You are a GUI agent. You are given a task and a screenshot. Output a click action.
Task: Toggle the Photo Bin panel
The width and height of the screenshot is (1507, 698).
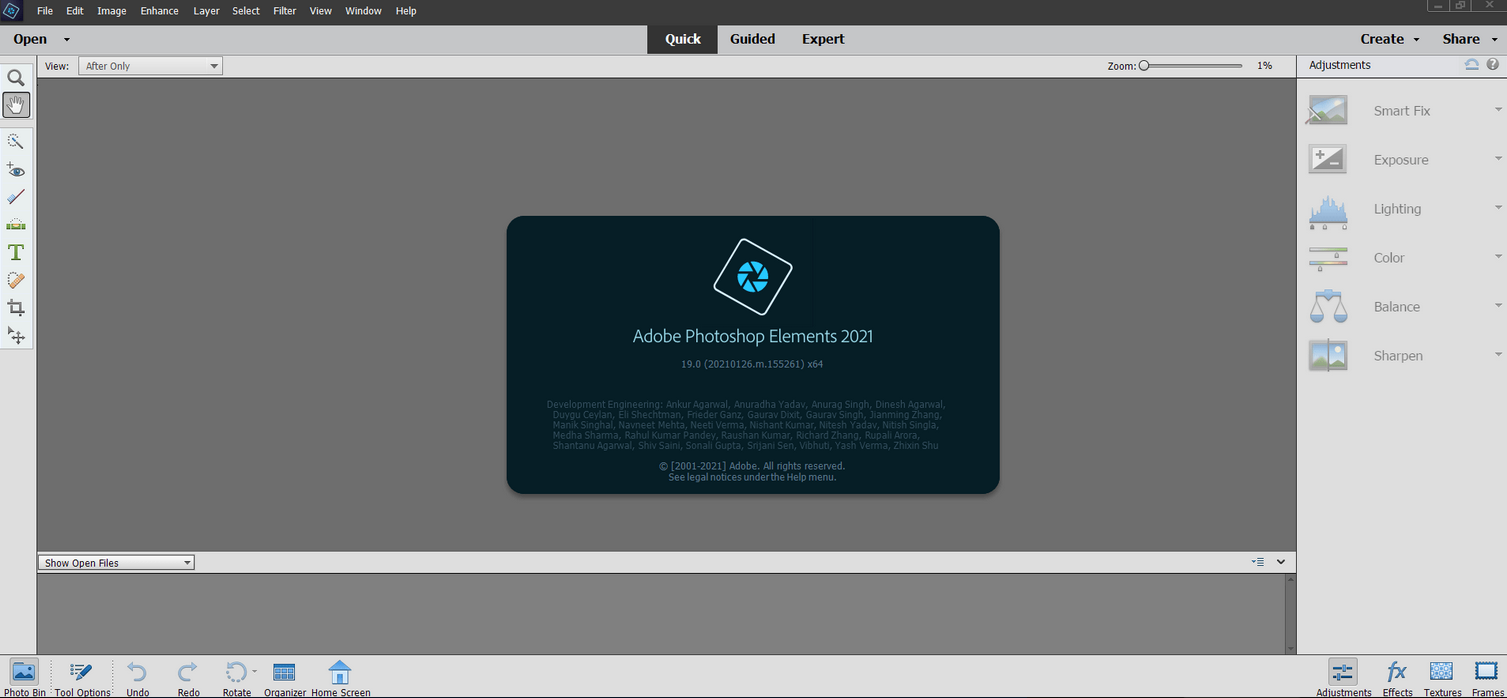[x=24, y=677]
